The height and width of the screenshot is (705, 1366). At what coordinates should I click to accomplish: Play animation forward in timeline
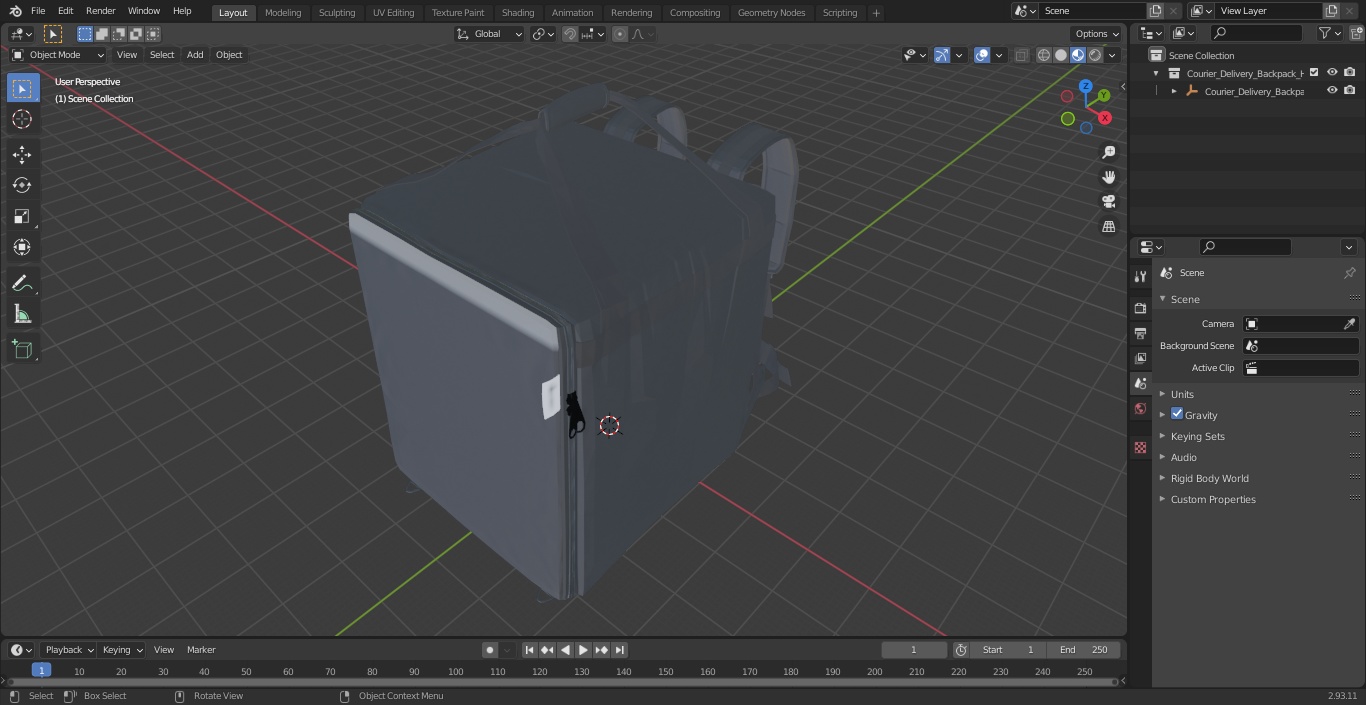[583, 650]
